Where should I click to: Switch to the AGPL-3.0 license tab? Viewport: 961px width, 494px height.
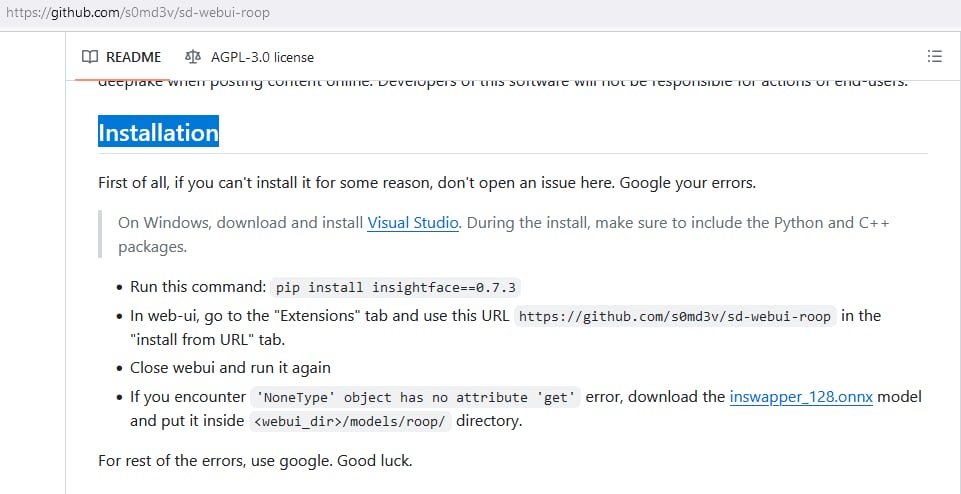click(249, 57)
